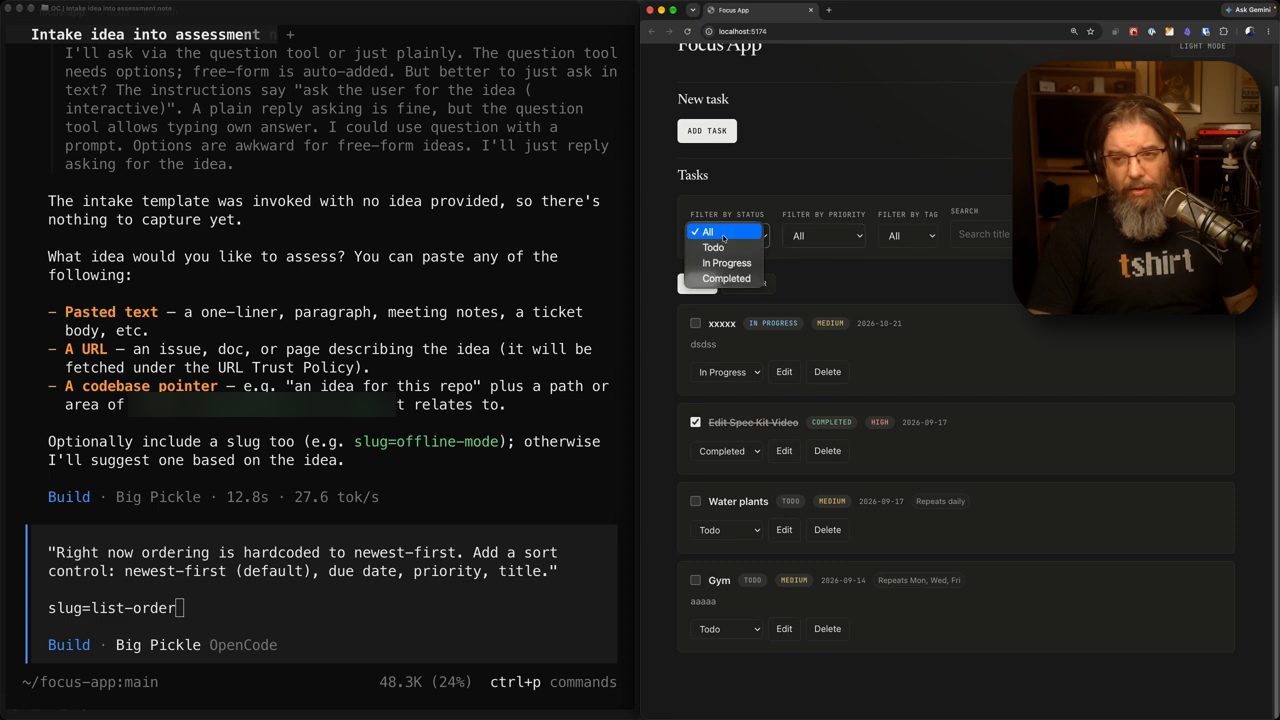Select Completed from status filter
1280x720 pixels.
(x=724, y=279)
